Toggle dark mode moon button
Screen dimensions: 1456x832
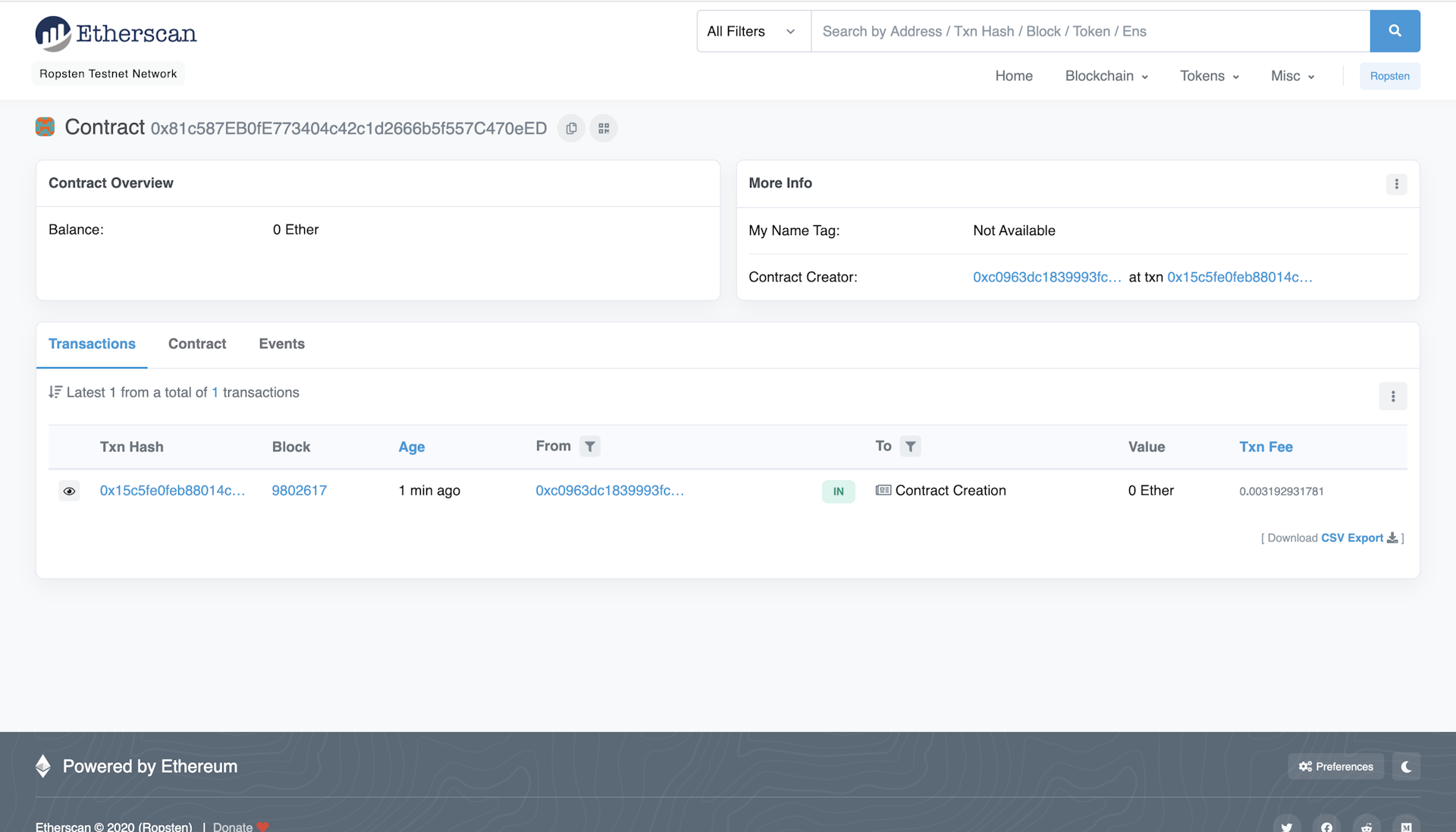pos(1406,767)
